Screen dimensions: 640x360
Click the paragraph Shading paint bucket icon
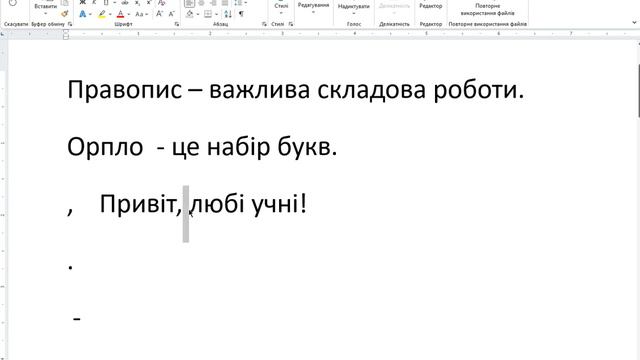click(189, 14)
